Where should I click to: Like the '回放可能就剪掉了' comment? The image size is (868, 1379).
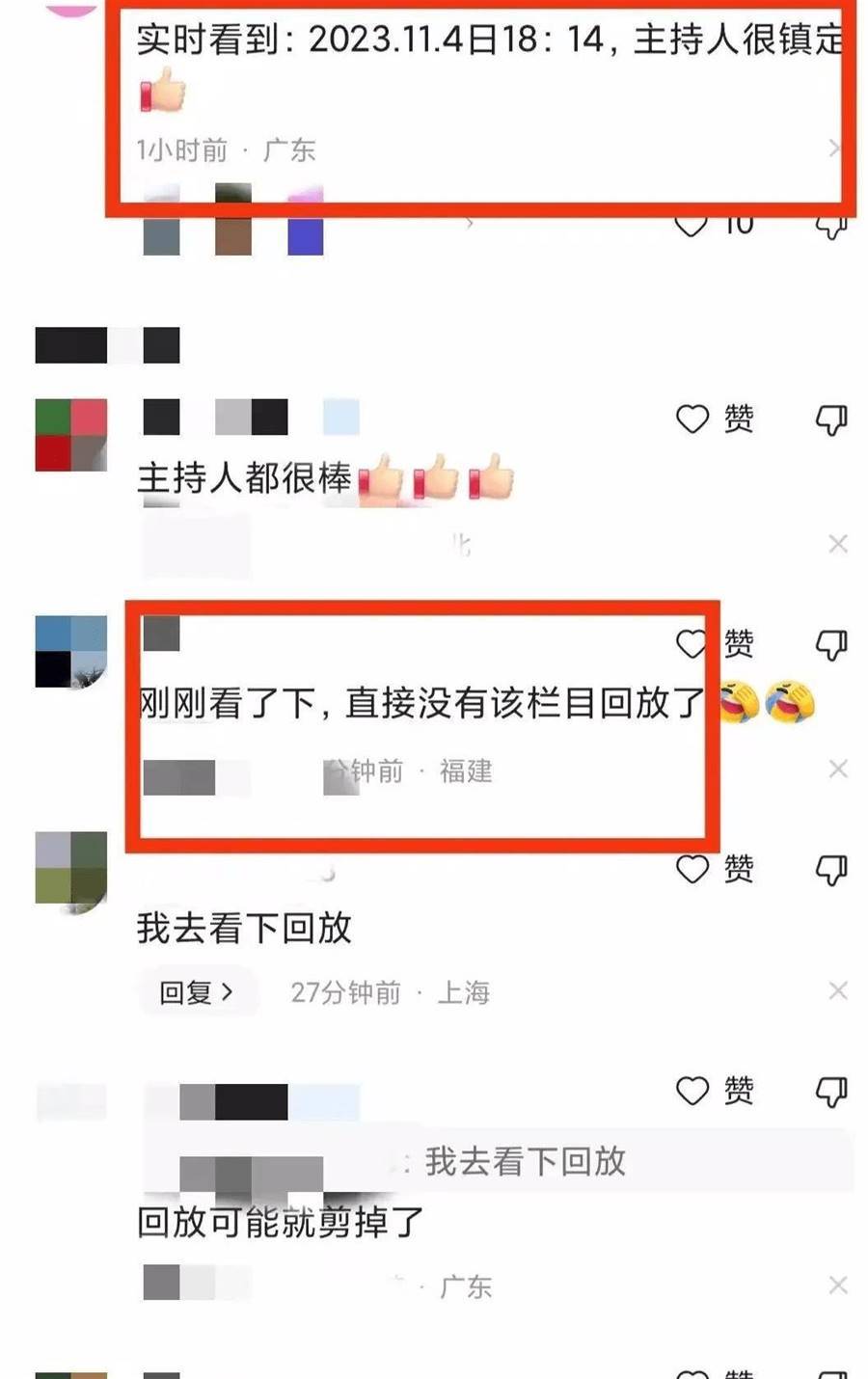coord(715,1091)
